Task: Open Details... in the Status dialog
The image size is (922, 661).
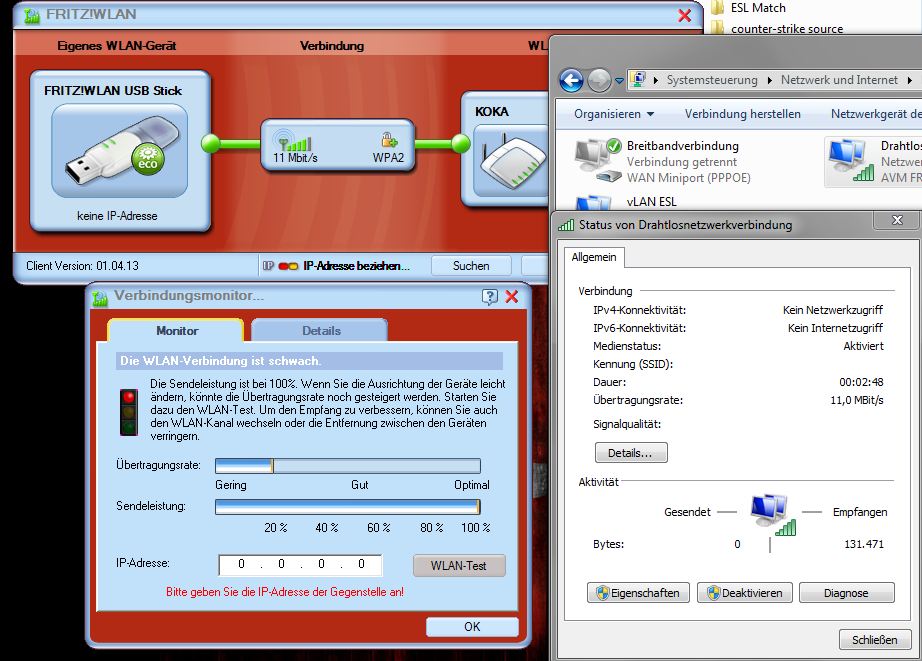Action: pos(631,453)
